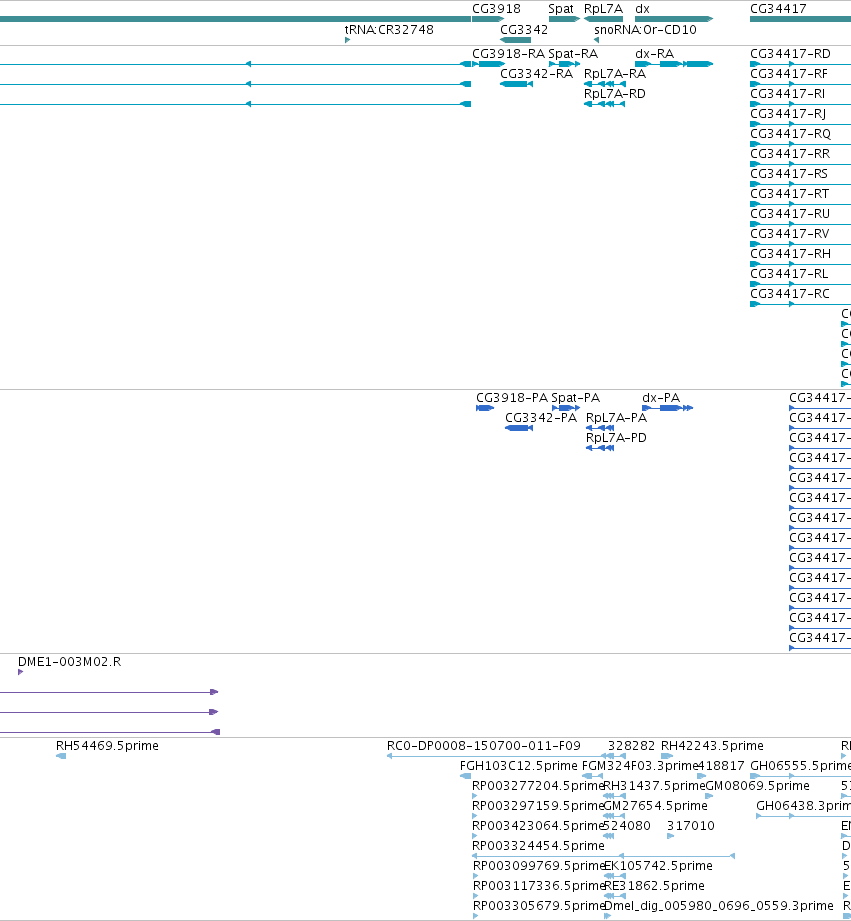Viewport: 851px width, 921px height.
Task: Select transcript CG34417-RQ
Action: point(800,144)
